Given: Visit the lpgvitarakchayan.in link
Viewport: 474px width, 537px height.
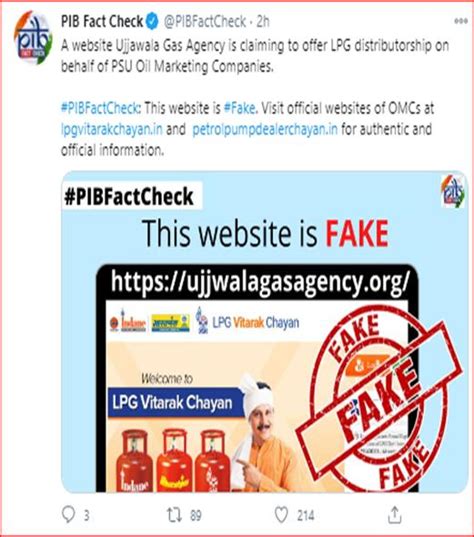Looking at the screenshot, I should point(112,129).
